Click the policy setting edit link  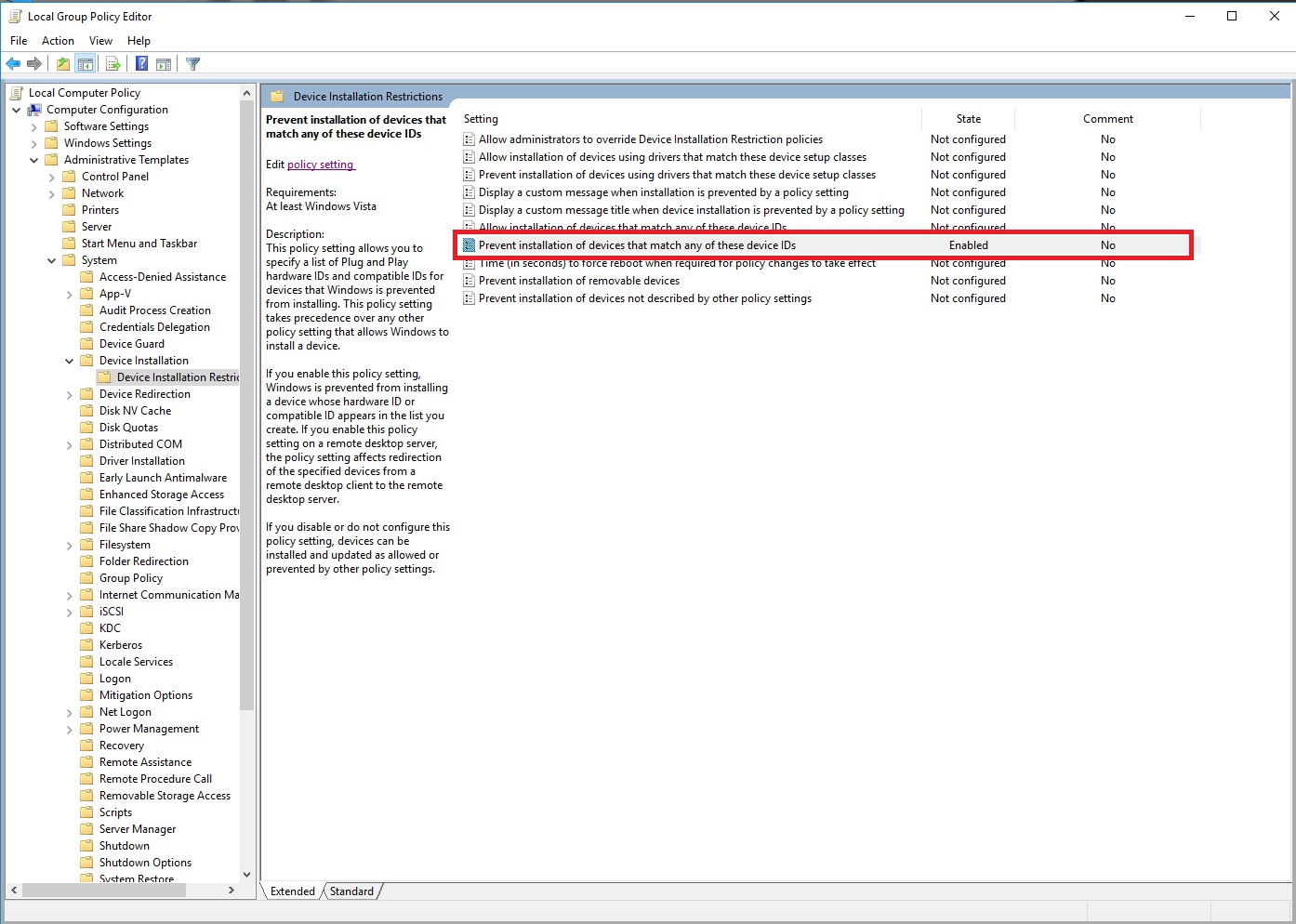(321, 165)
